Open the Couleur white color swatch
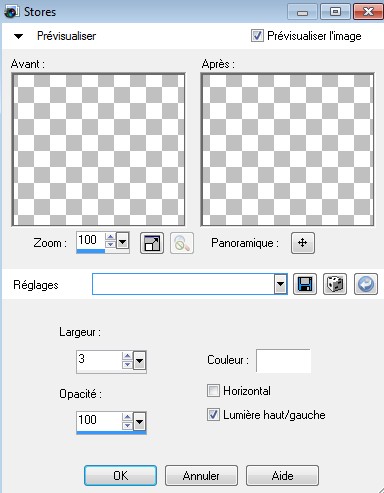This screenshot has height=493, width=384. pos(283,360)
